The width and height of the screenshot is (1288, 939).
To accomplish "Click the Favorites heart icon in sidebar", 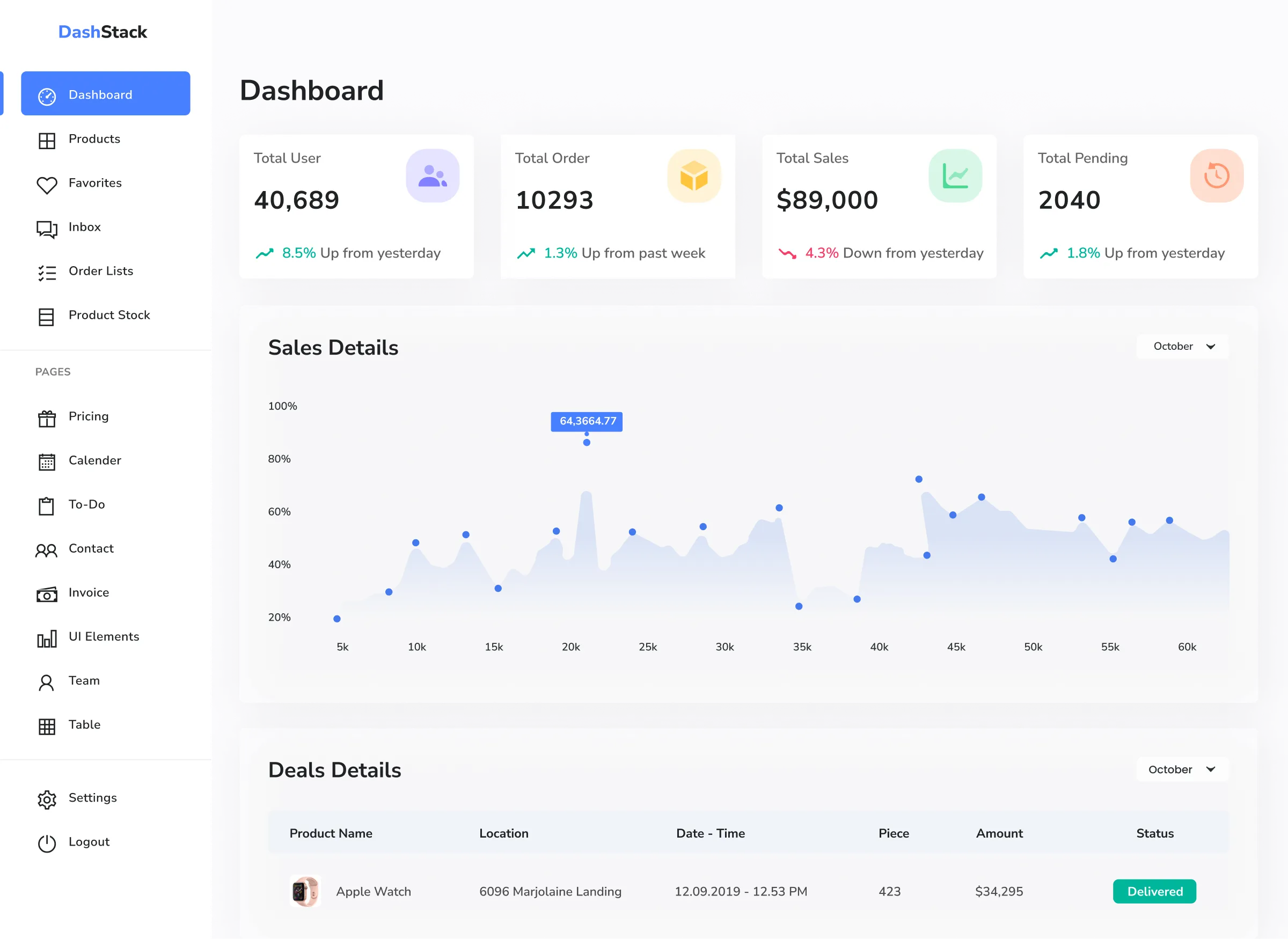I will 47,184.
